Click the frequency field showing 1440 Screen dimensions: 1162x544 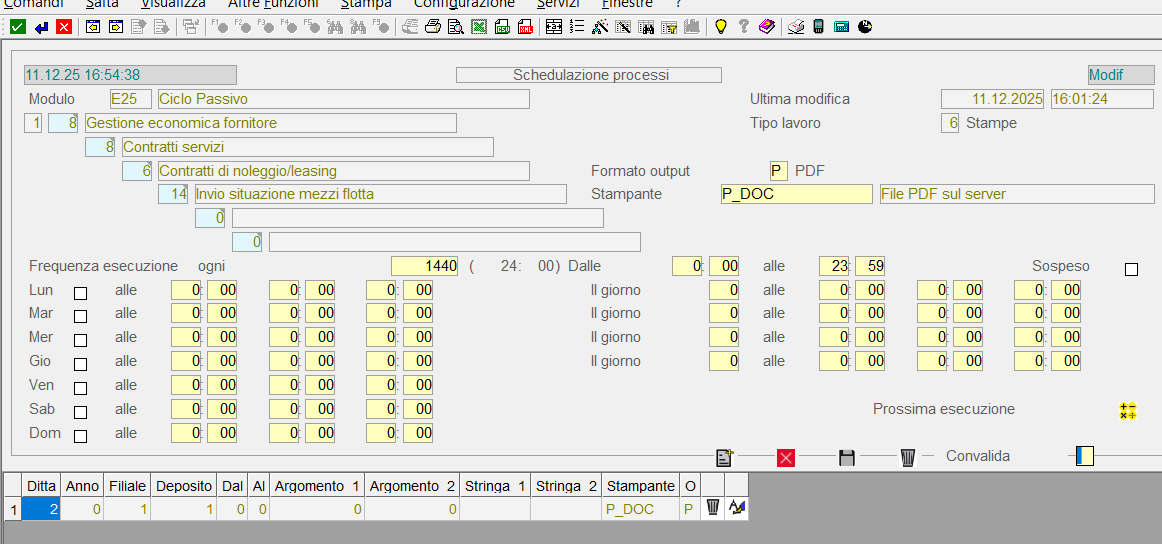point(425,266)
